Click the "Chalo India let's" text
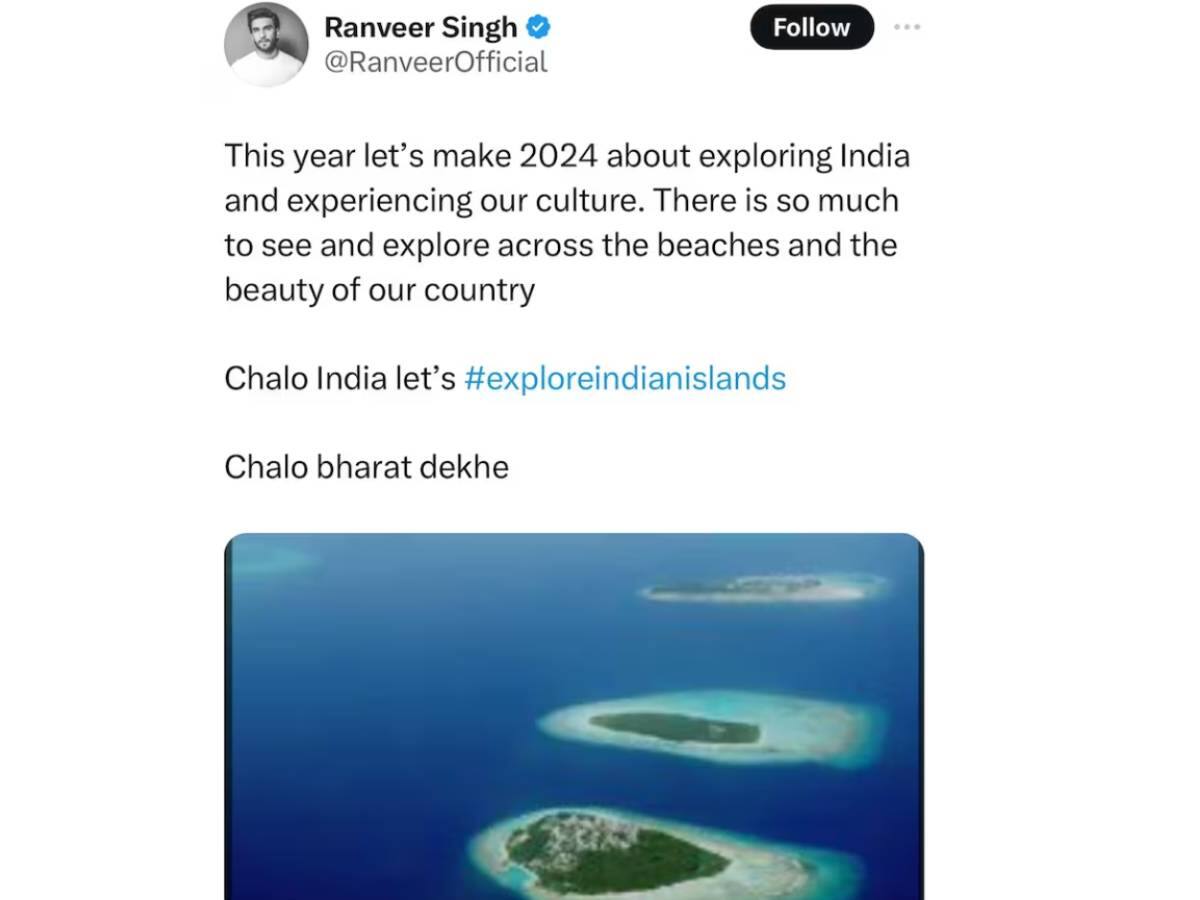The height and width of the screenshot is (900, 1200). click(x=340, y=379)
